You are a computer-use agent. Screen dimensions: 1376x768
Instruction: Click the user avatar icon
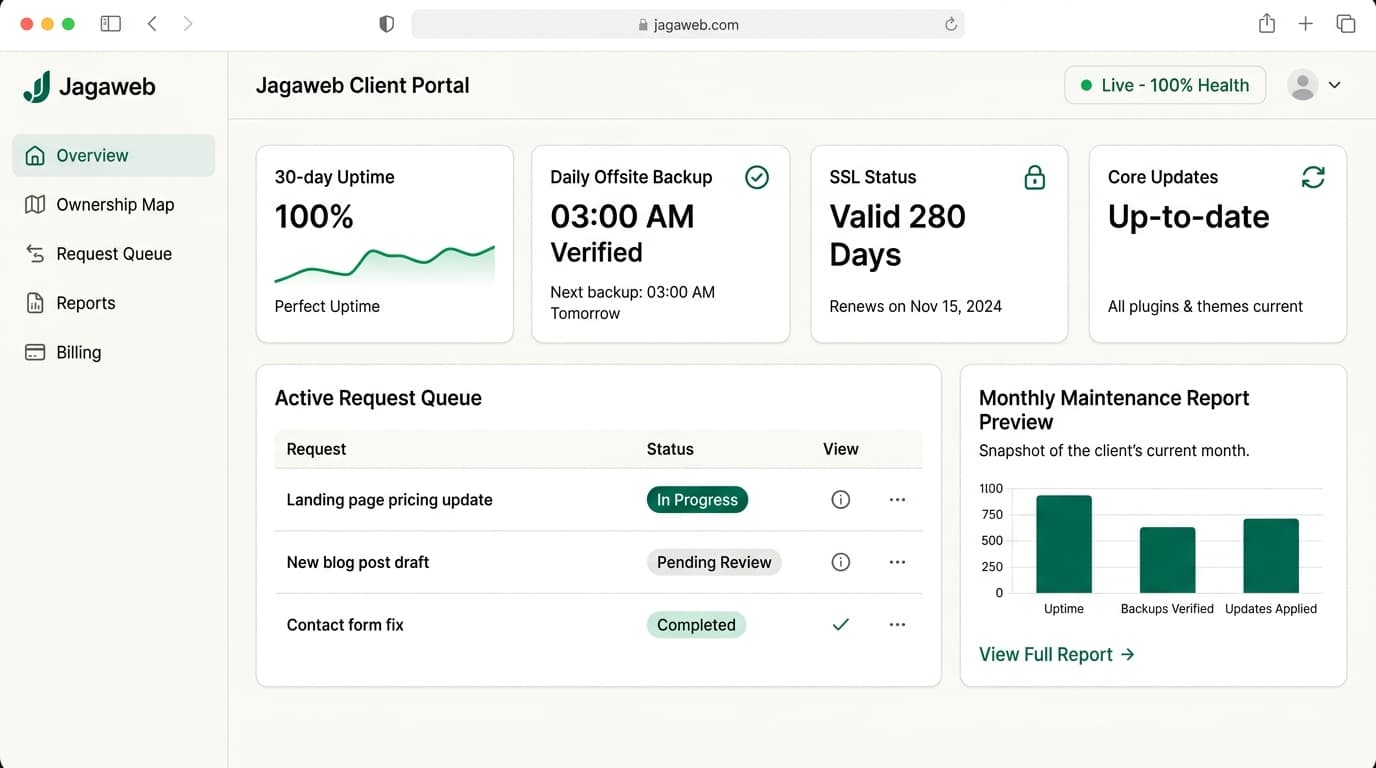coord(1302,85)
